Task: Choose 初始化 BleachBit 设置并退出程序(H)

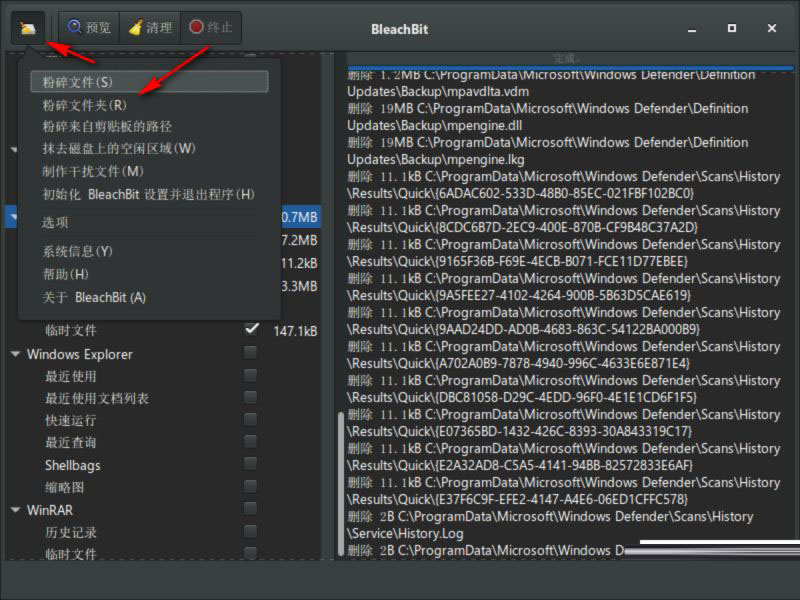Action: (149, 194)
